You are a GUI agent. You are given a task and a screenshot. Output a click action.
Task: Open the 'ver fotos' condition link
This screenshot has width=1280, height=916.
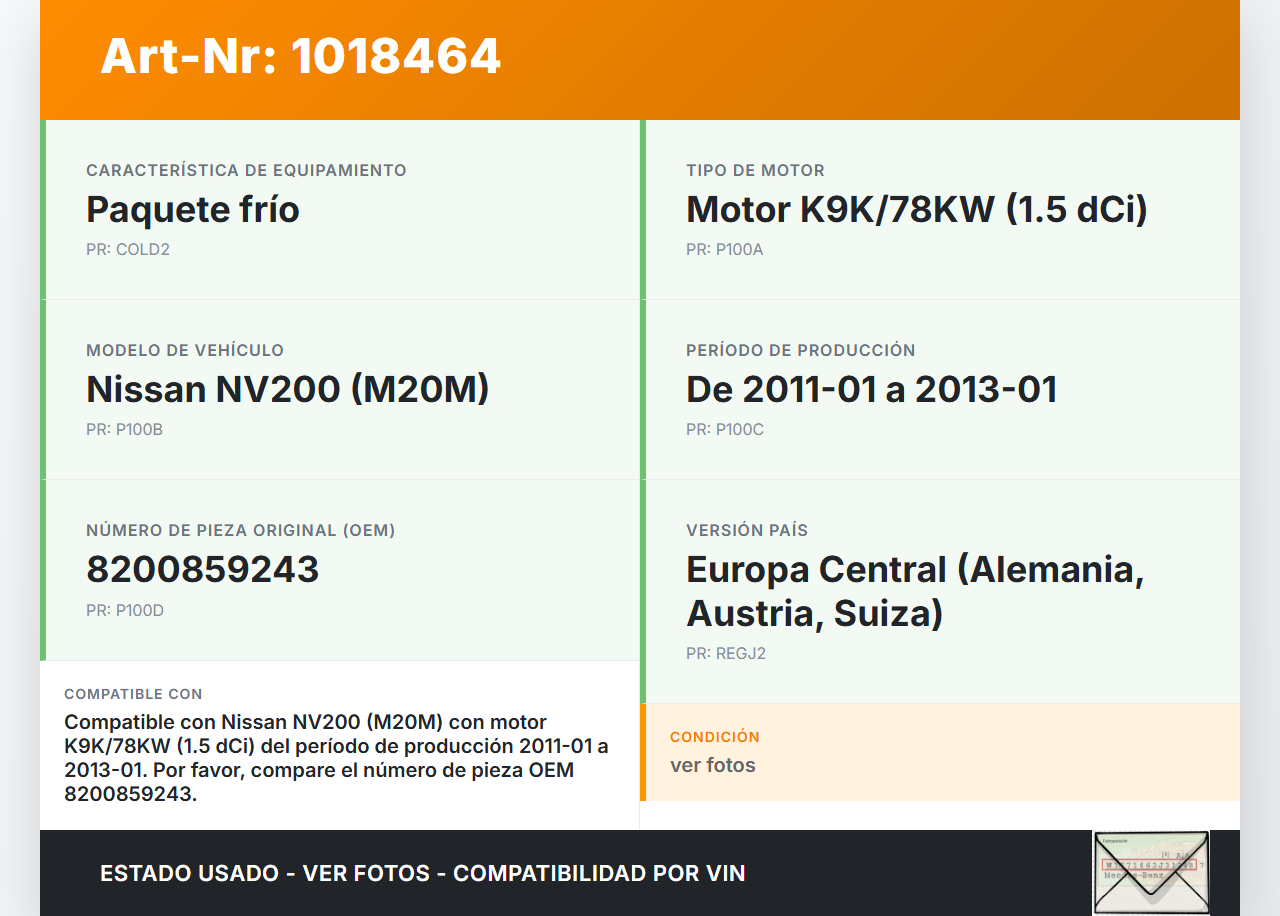pyautogui.click(x=712, y=765)
